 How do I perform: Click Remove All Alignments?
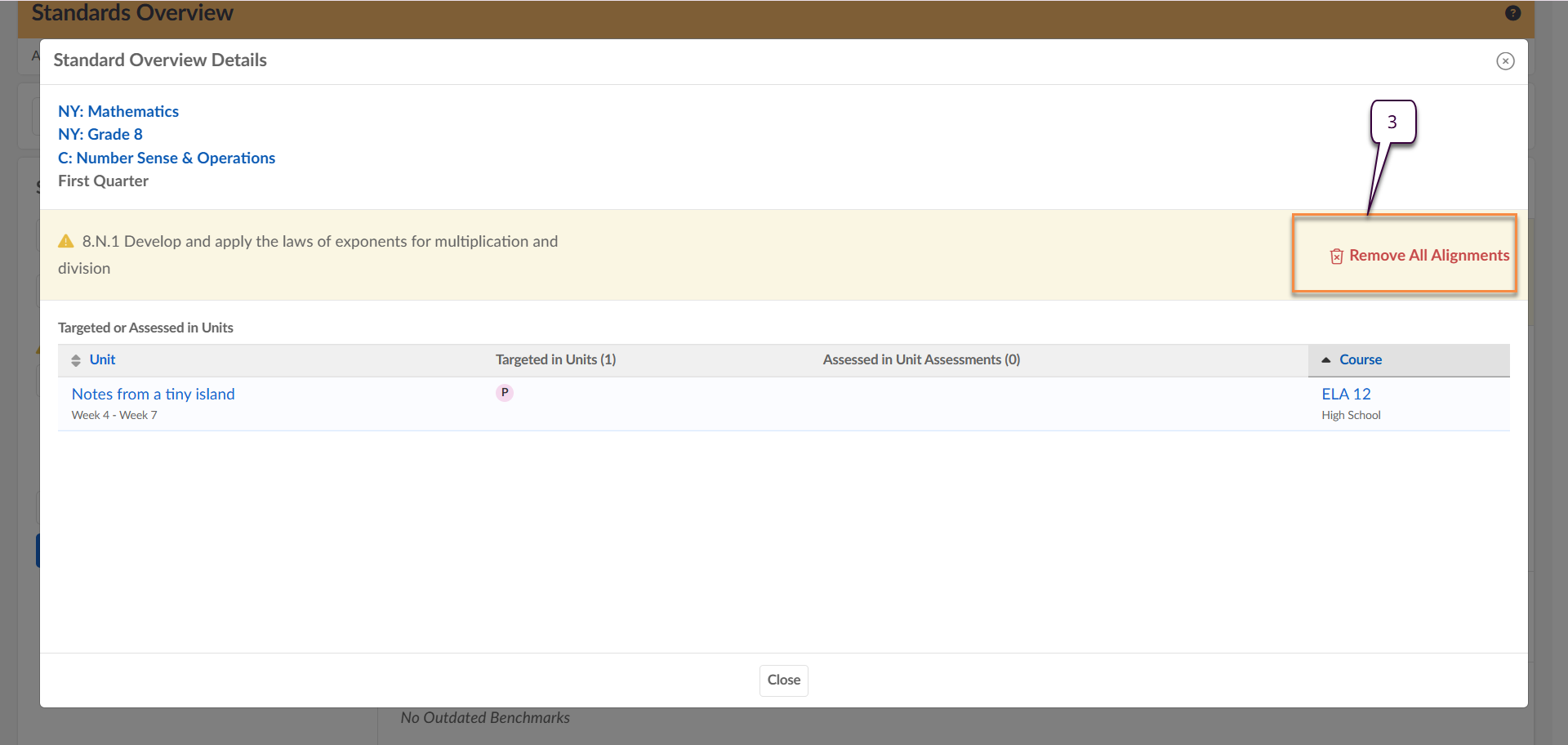(x=1428, y=256)
